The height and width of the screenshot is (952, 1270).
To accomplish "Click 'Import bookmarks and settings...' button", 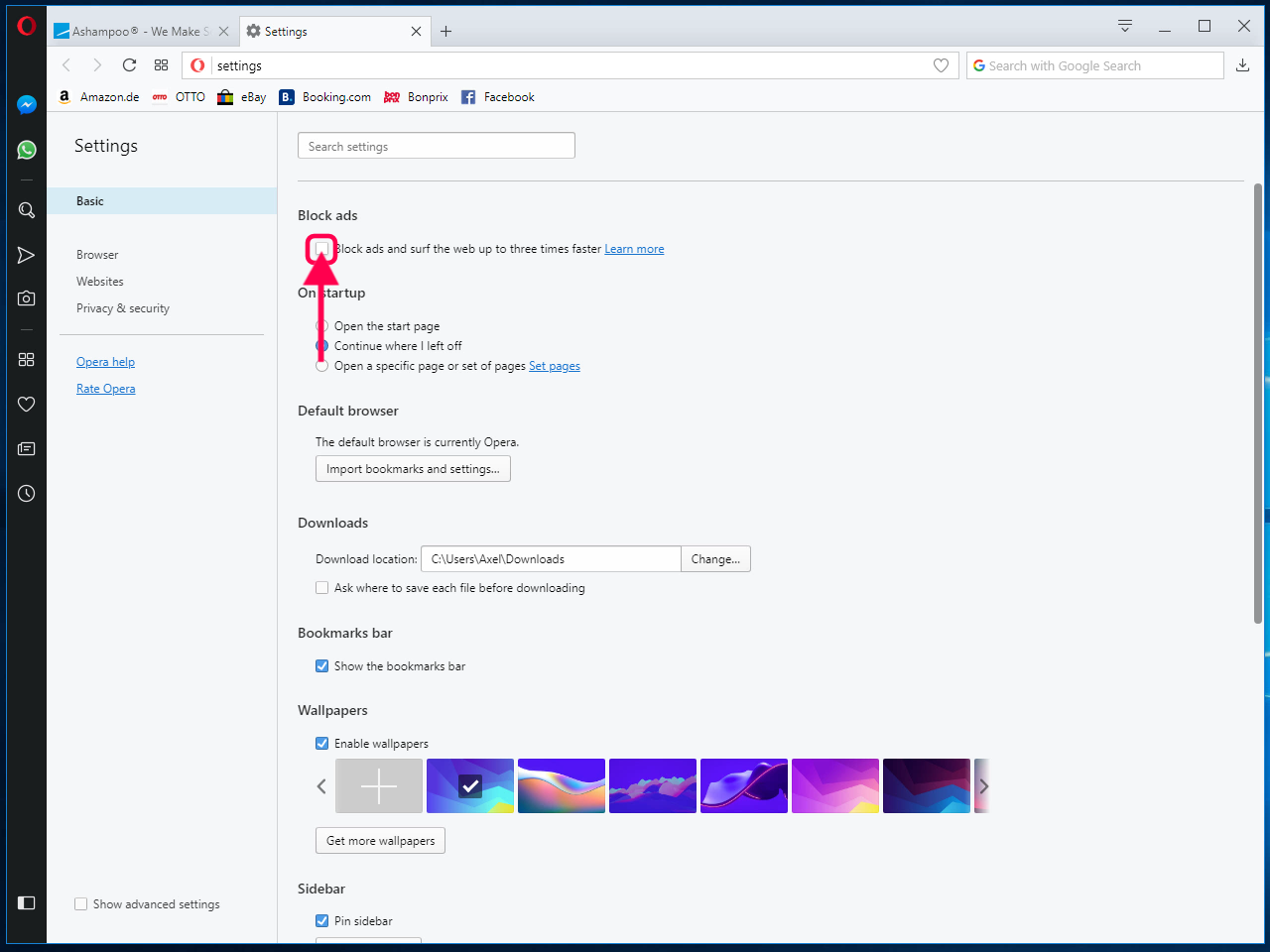I will point(413,469).
